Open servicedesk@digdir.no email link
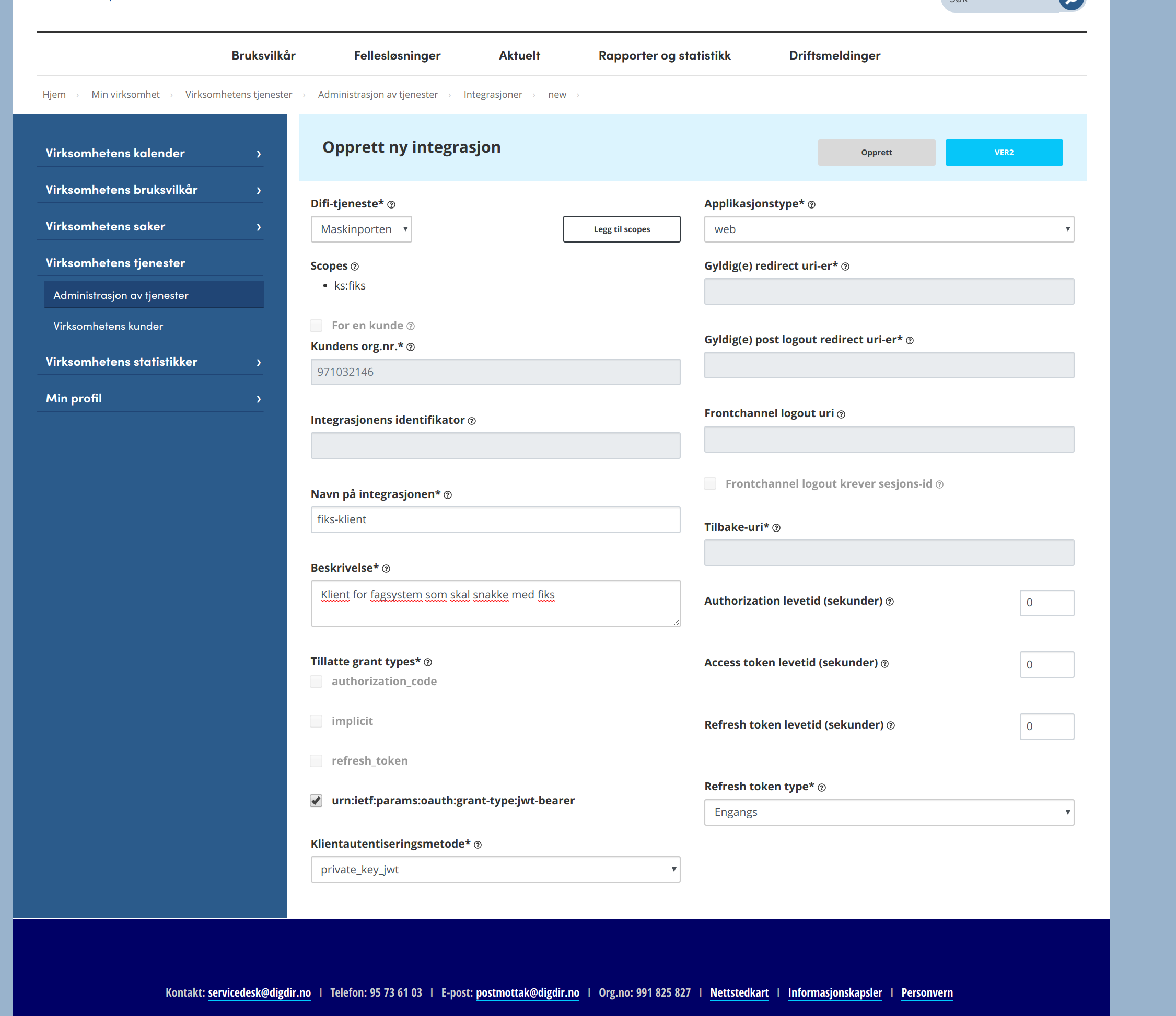The width and height of the screenshot is (1176, 1016). coord(259,992)
